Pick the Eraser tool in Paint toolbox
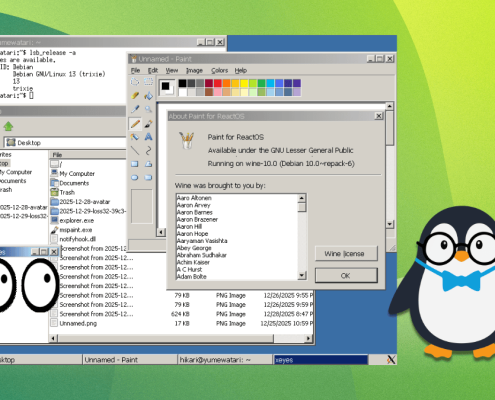The width and height of the screenshot is (495, 400). (135, 96)
